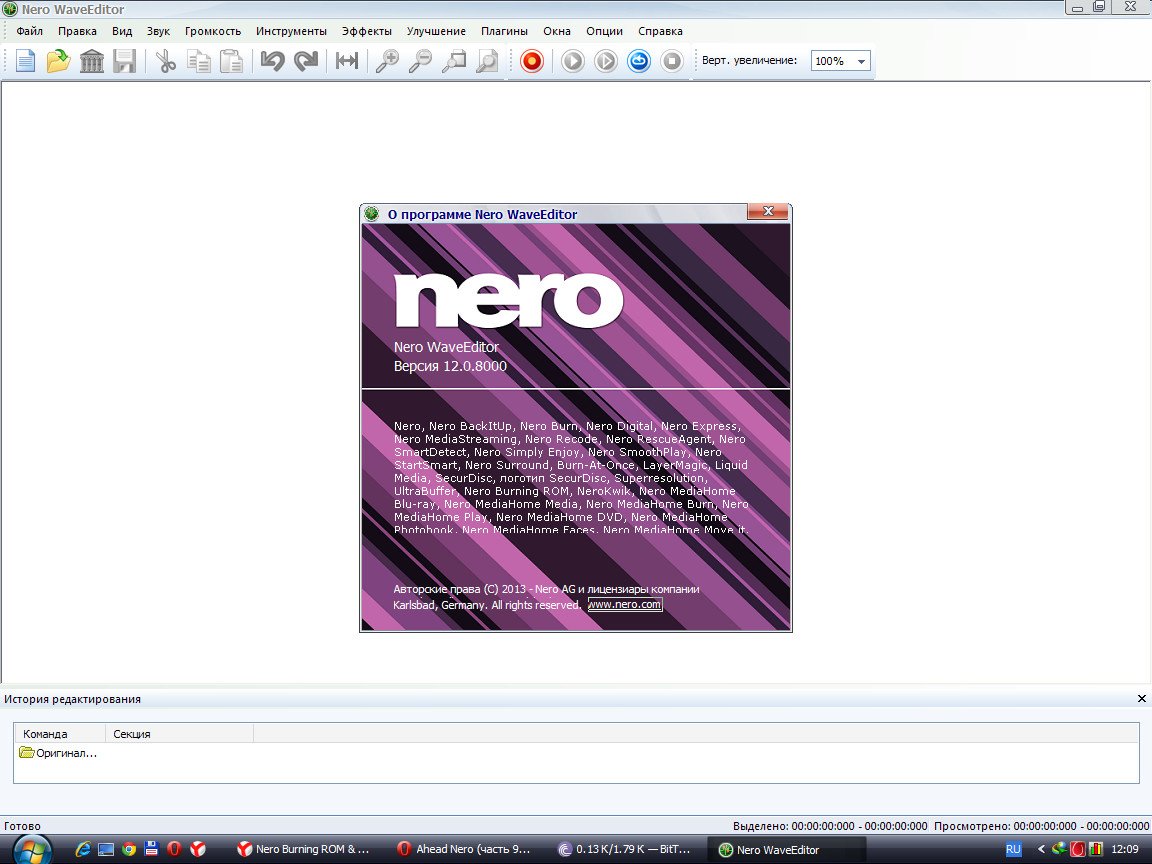1152x864 pixels.
Task: Paste clipboard with toolbar paste icon
Action: point(231,61)
